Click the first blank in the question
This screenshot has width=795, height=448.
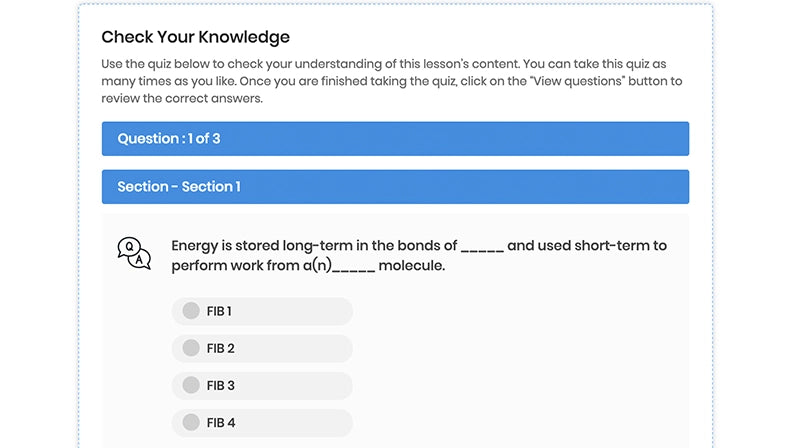[482, 246]
